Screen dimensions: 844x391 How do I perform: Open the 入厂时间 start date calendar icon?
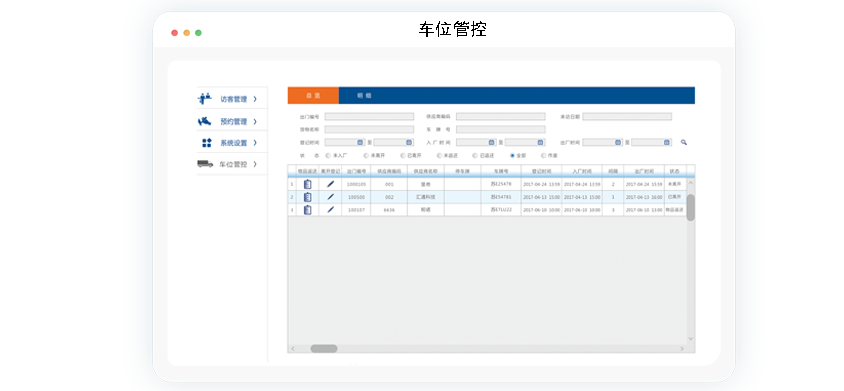point(491,142)
